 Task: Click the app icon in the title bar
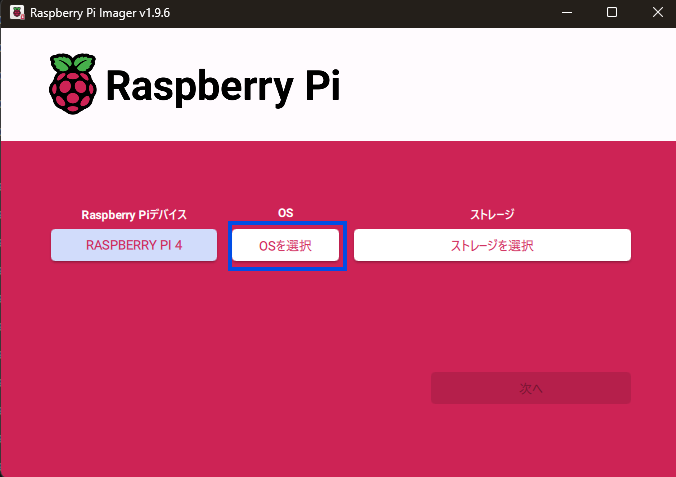coord(16,13)
